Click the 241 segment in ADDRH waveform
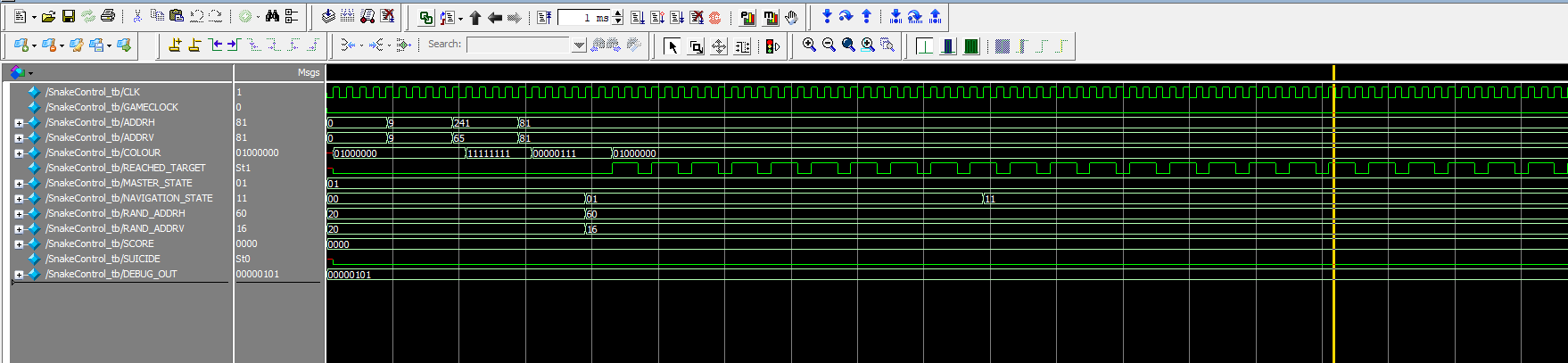The image size is (1568, 363). point(484,123)
